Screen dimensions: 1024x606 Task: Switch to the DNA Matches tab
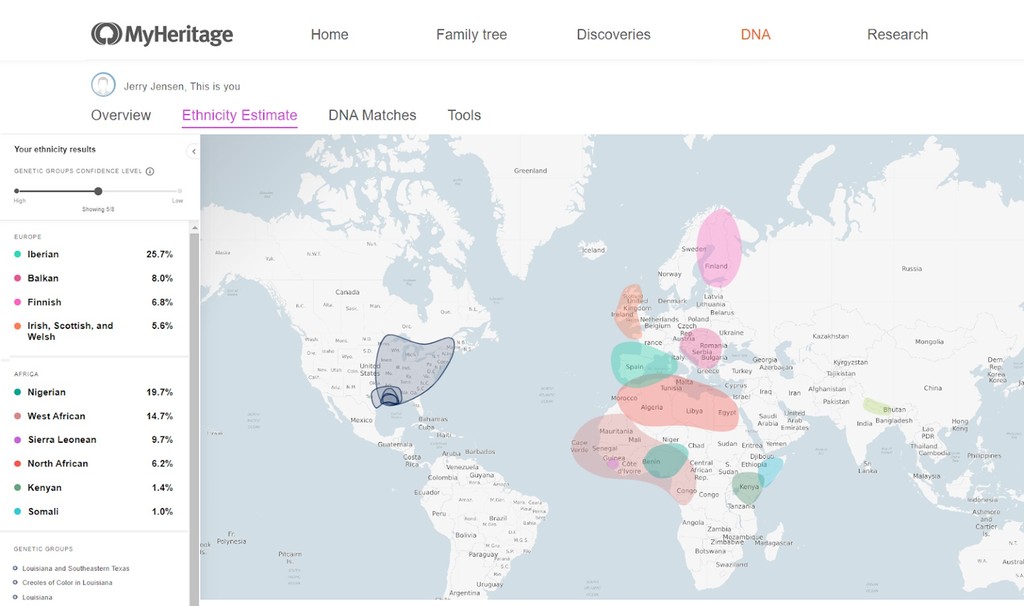[371, 115]
